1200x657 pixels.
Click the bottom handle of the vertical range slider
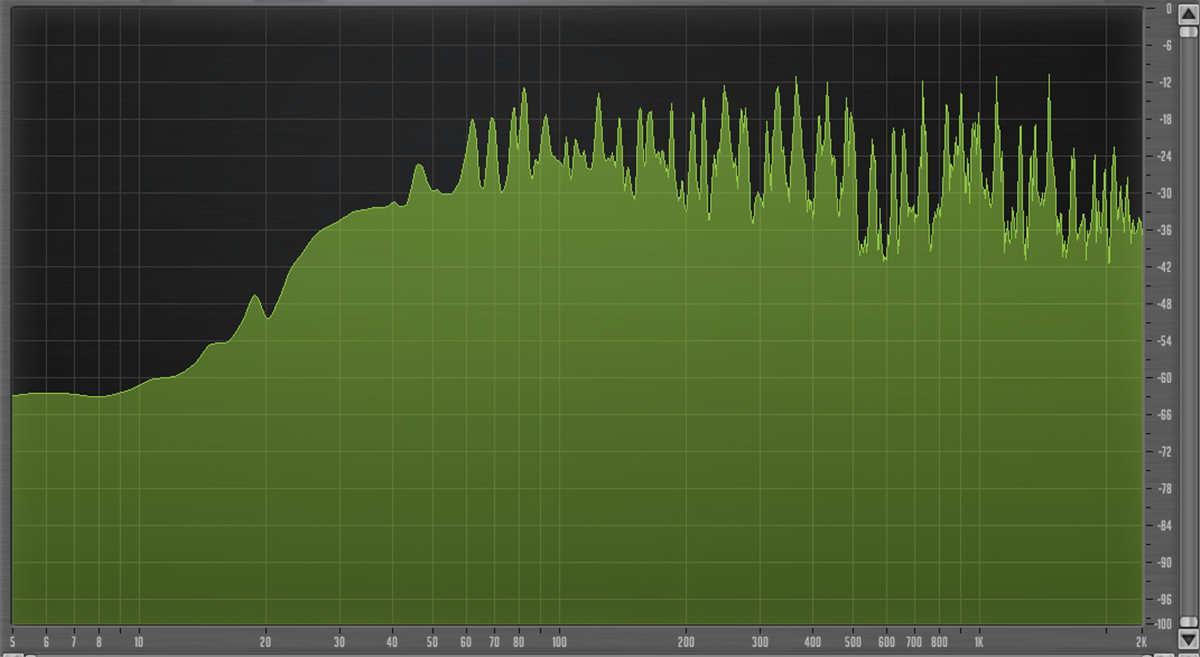1187,617
